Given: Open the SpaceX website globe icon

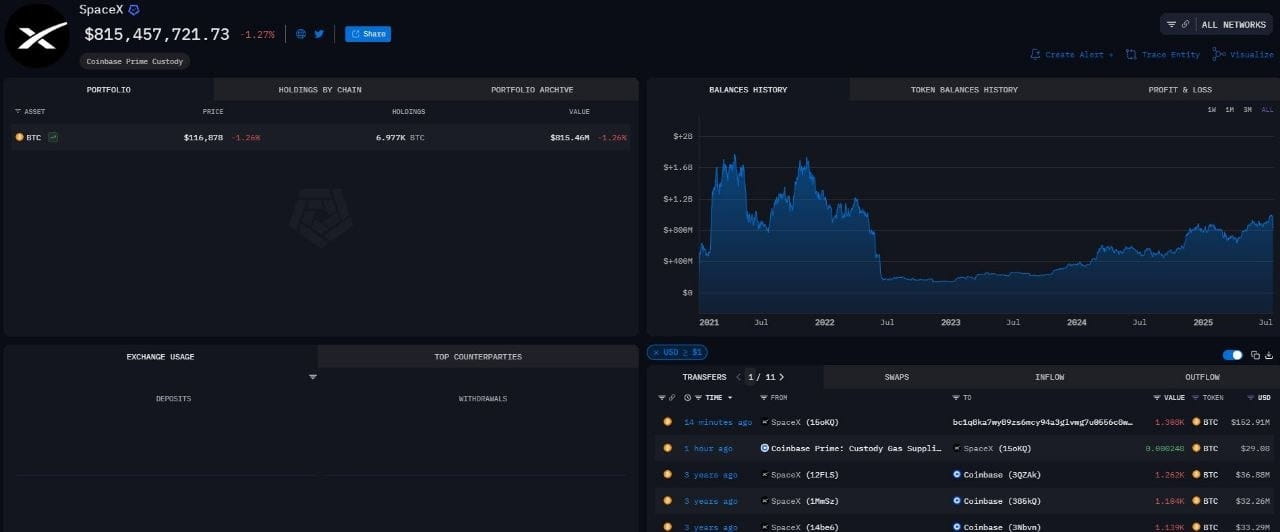Looking at the screenshot, I should [301, 34].
